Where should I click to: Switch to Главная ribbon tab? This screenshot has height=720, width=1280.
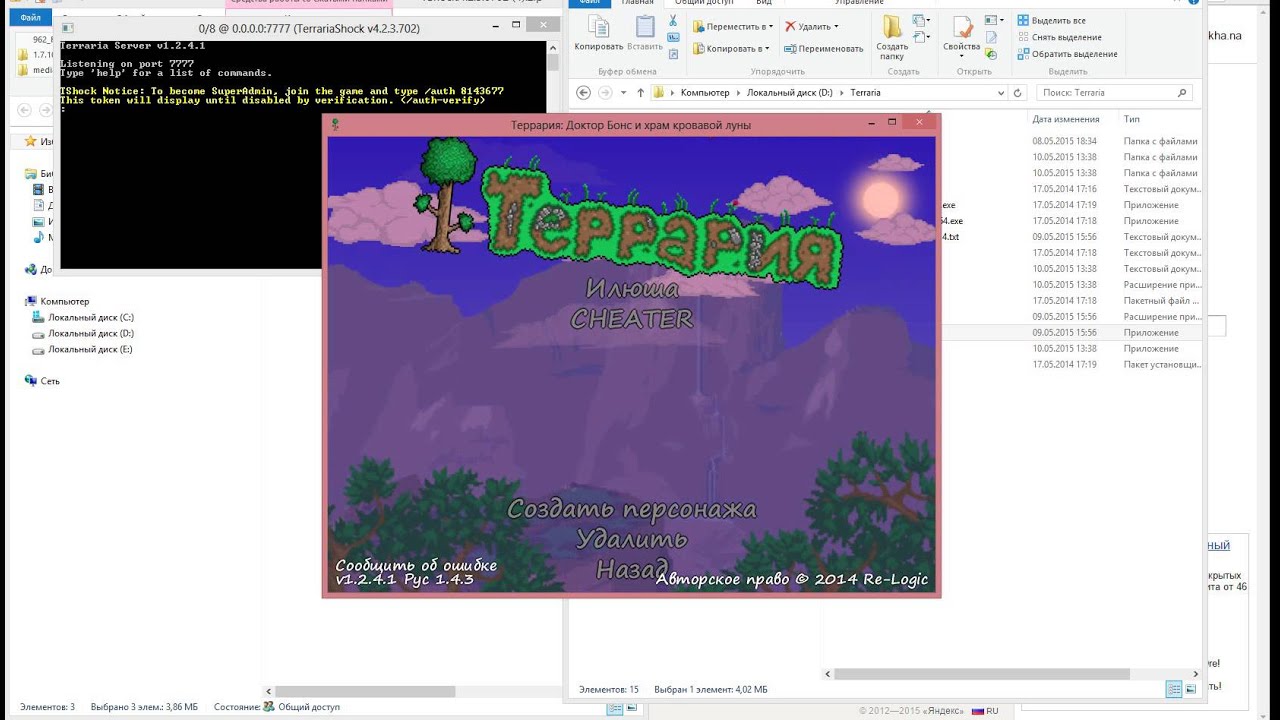tap(637, 3)
